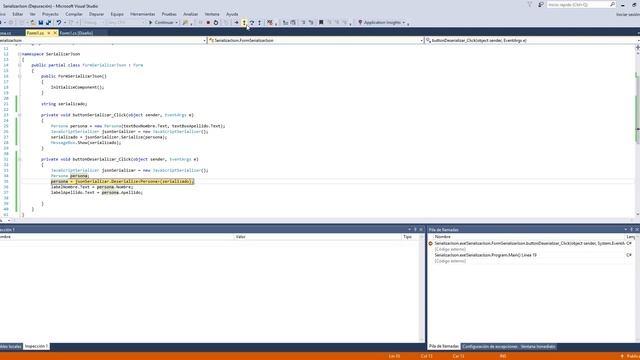Click the Undo arrow icon
Screen dimensions: 640x360
[59, 22]
